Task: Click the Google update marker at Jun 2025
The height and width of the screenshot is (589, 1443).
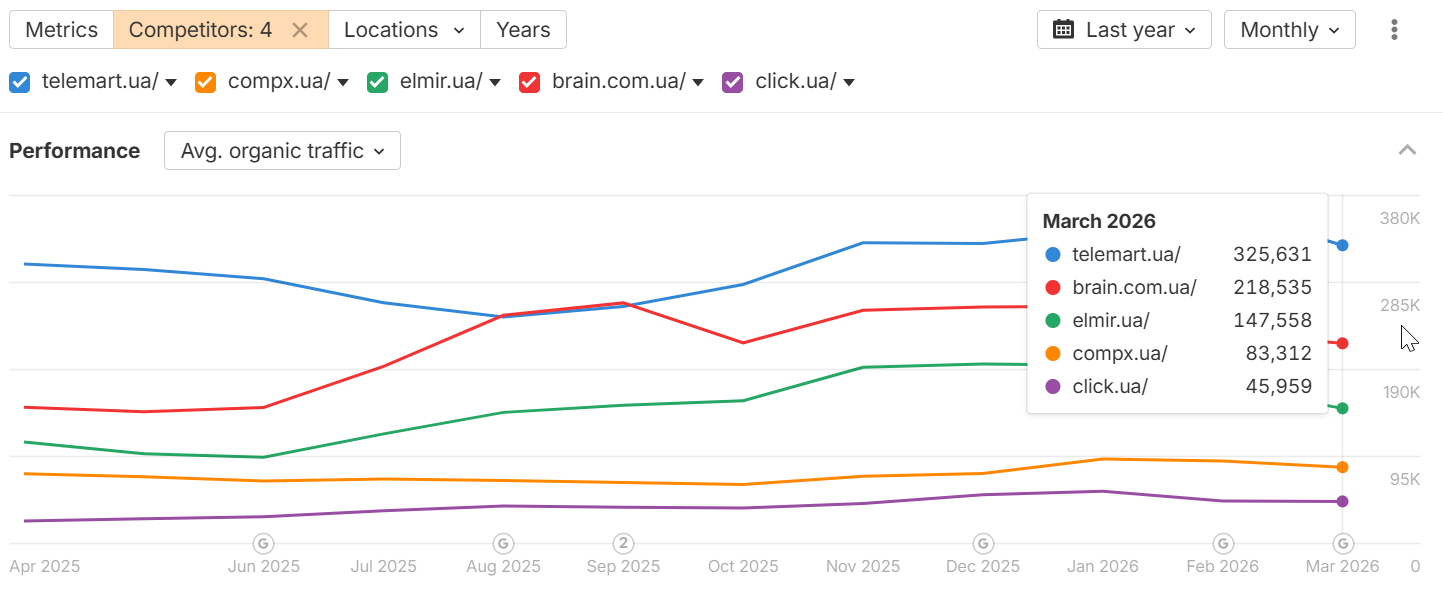Action: tap(263, 543)
